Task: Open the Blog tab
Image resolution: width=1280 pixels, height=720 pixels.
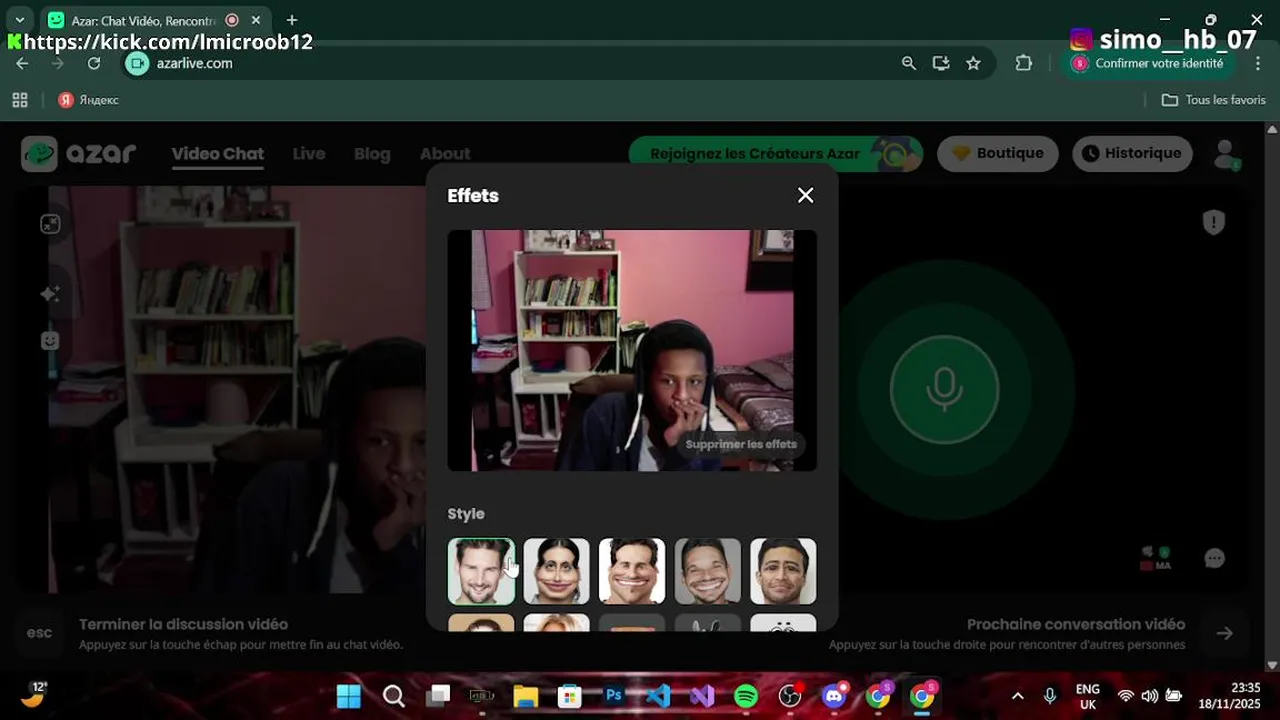Action: (x=372, y=154)
